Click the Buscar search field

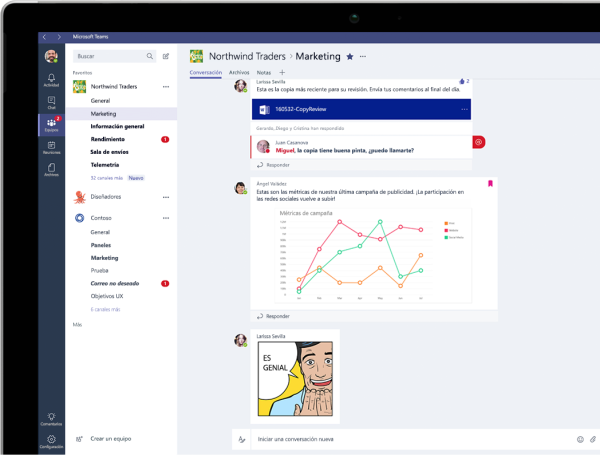(114, 56)
